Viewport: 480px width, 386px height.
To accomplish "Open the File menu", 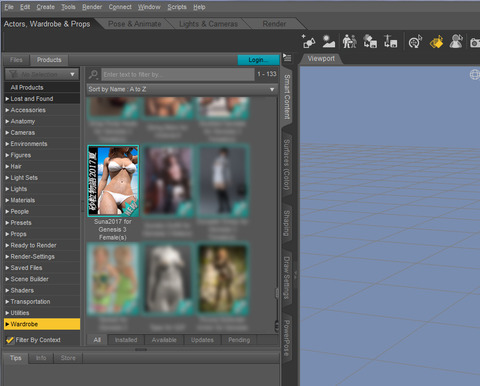I will [9, 7].
